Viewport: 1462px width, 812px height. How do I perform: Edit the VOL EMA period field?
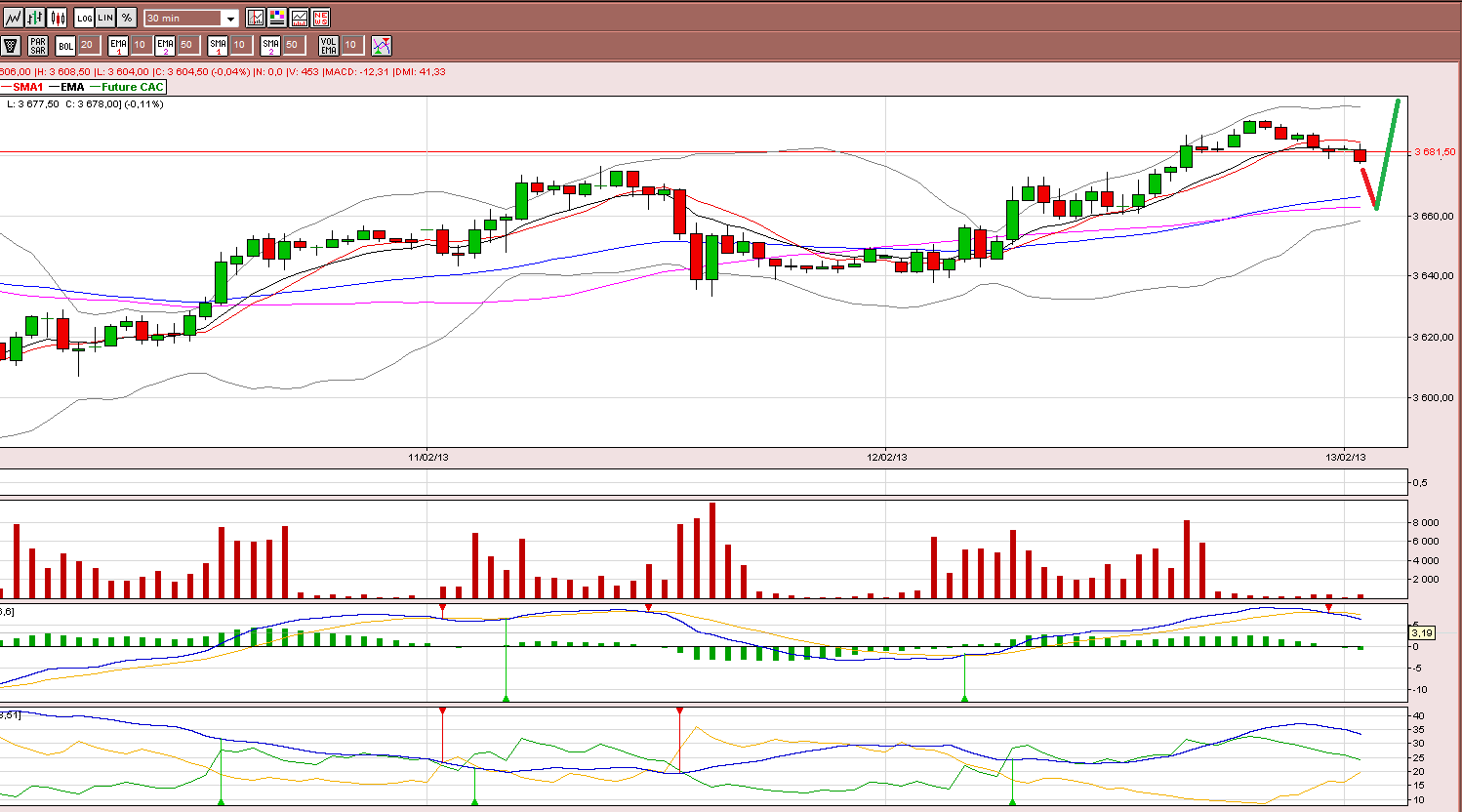click(x=352, y=45)
